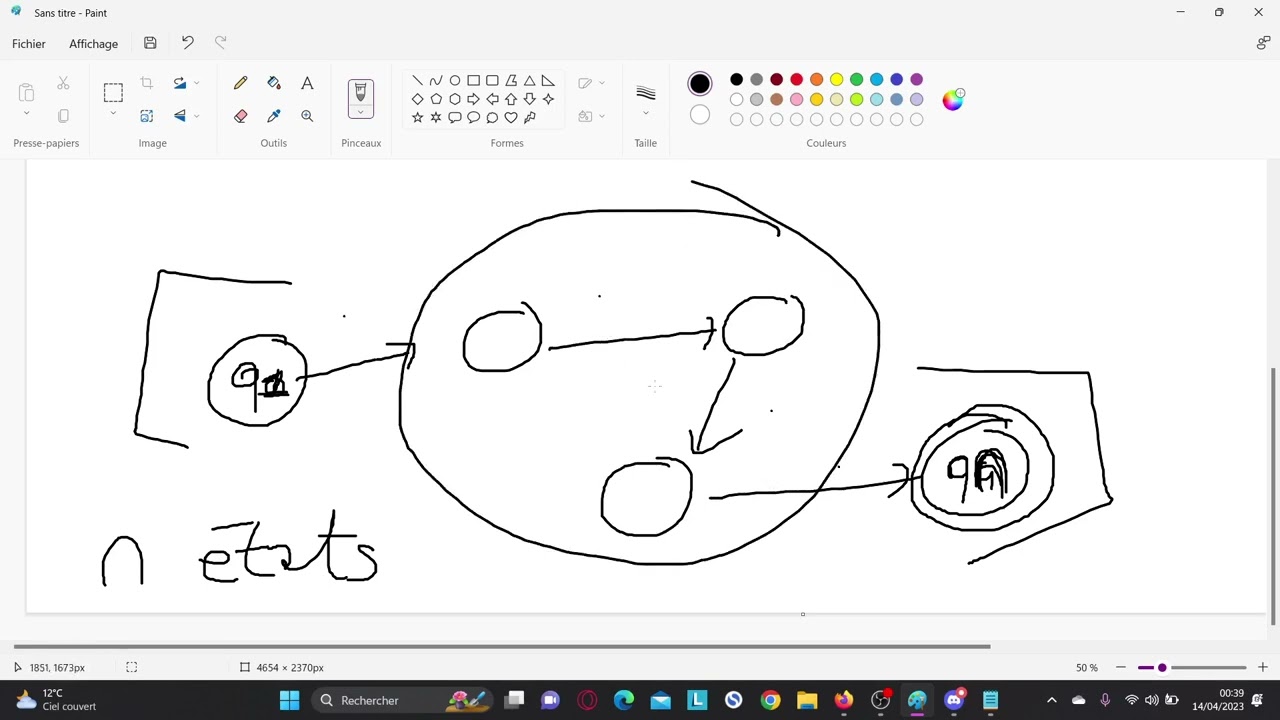Screen dimensions: 1280x720
Task: Open the Rotate image tool
Action: point(179,83)
